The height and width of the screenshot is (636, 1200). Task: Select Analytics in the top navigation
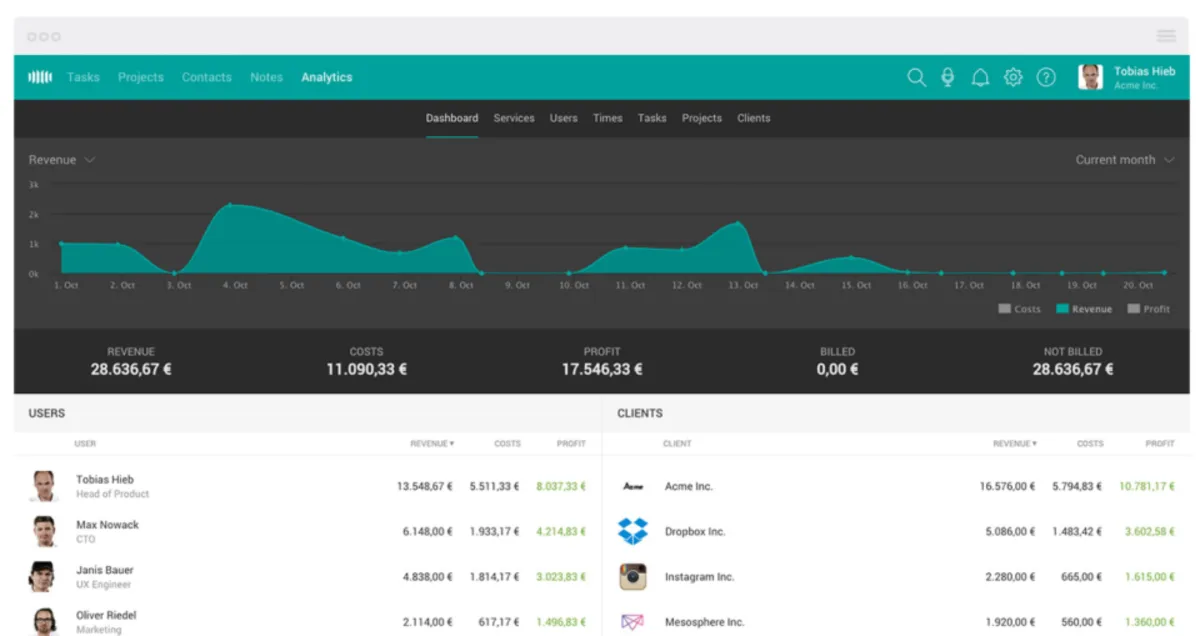click(327, 77)
